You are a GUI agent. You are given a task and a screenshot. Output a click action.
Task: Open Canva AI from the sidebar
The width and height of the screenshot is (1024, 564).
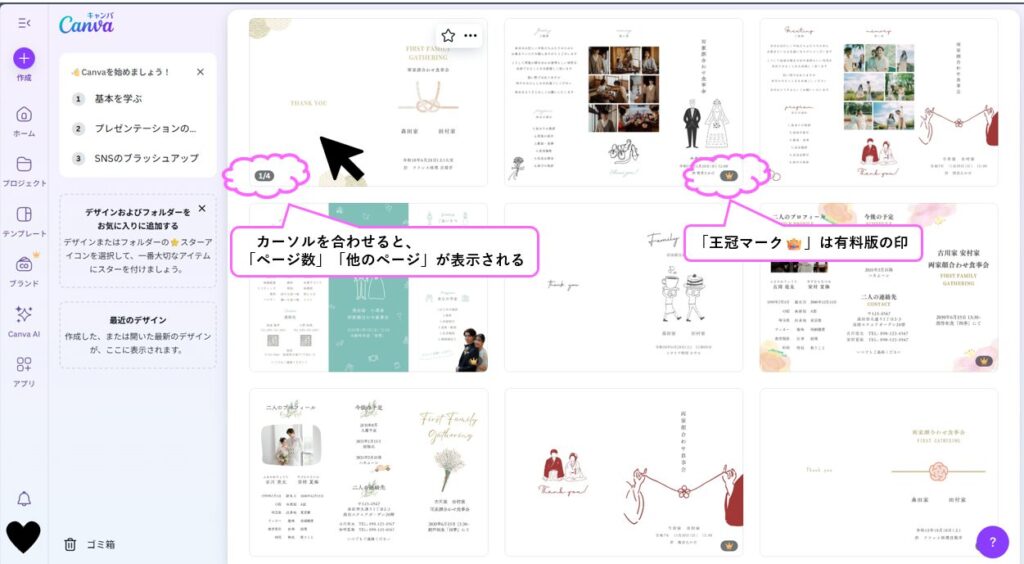(24, 315)
